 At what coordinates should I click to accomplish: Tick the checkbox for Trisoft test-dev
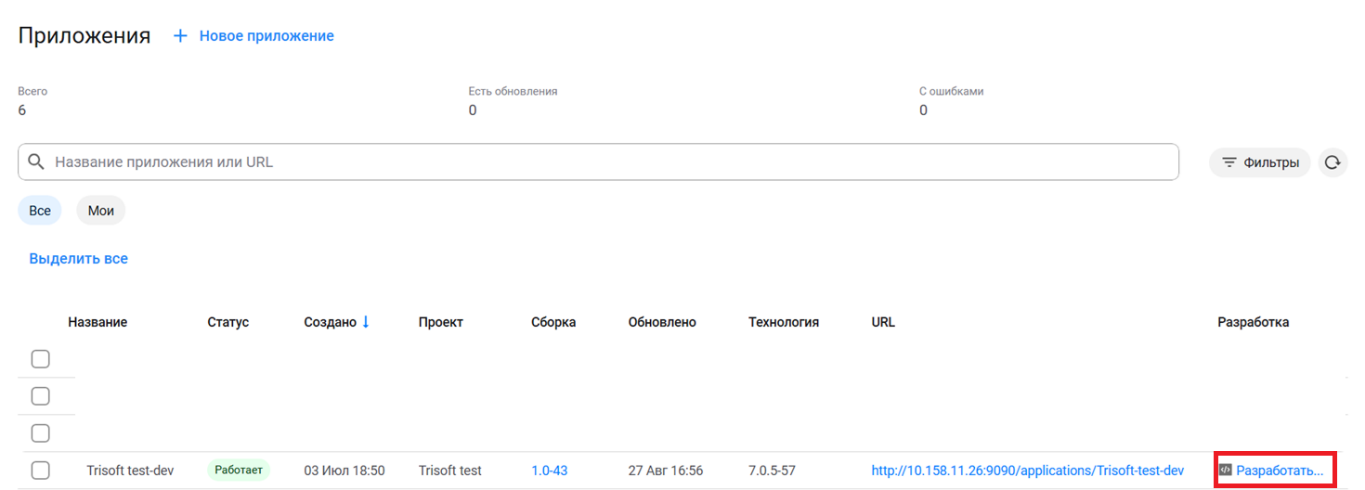(40, 470)
